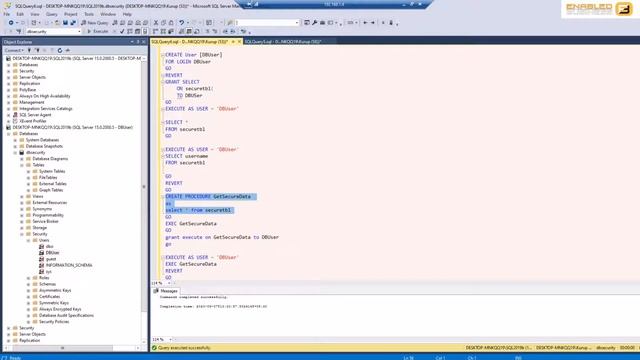
Task: Expand the Roles folder
Action: (29, 278)
